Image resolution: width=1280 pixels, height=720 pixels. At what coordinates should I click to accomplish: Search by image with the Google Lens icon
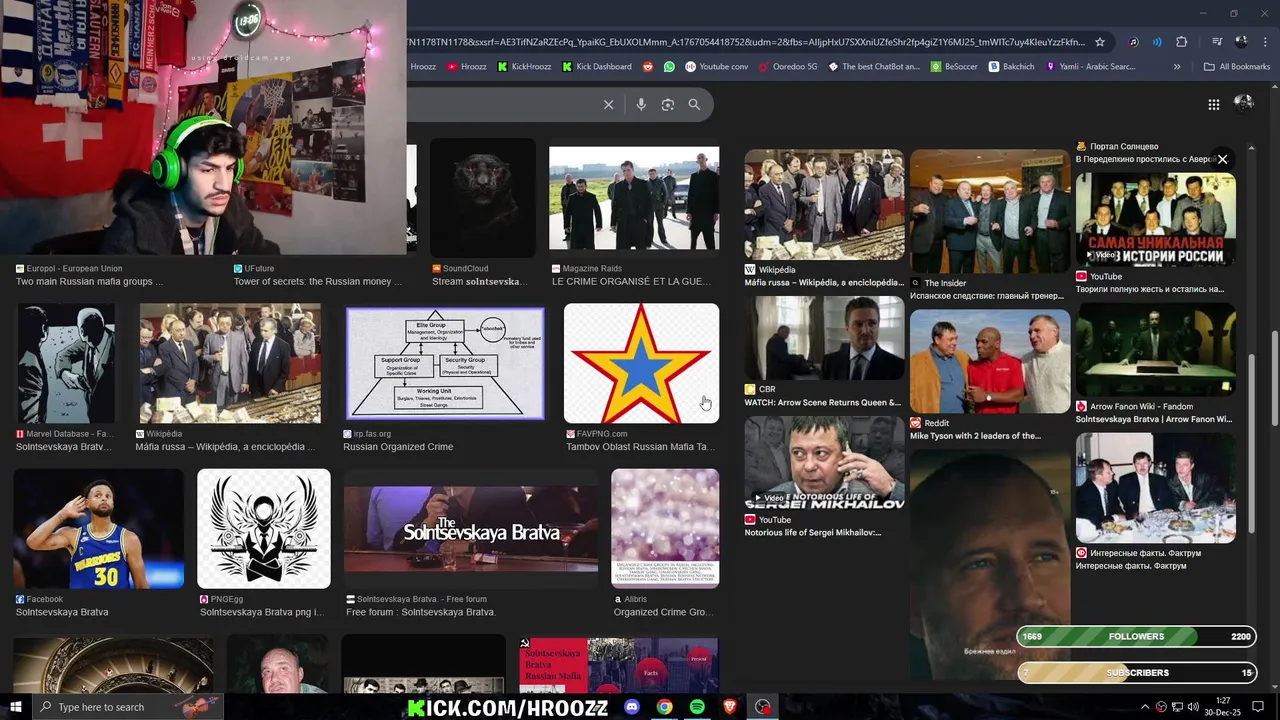click(668, 104)
